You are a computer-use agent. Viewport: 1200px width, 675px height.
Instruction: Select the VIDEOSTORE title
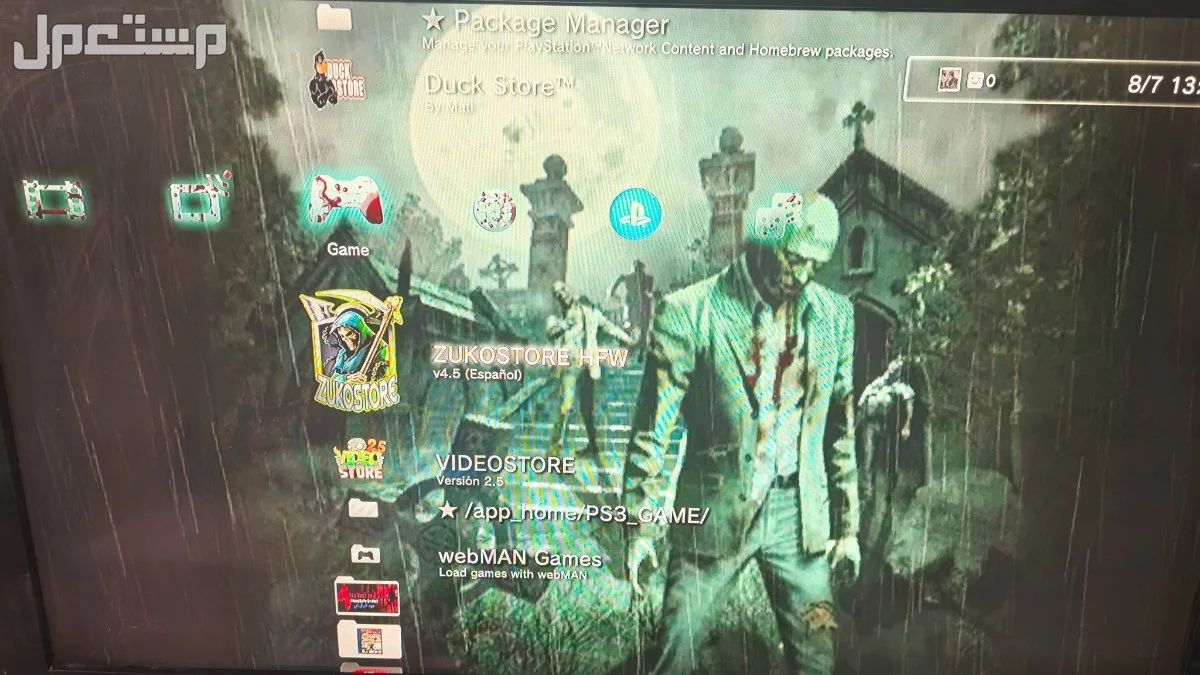[505, 465]
